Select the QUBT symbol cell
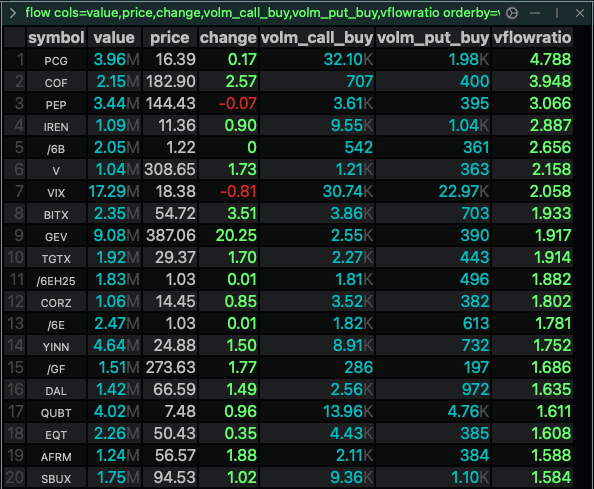The image size is (594, 489). click(x=56, y=411)
